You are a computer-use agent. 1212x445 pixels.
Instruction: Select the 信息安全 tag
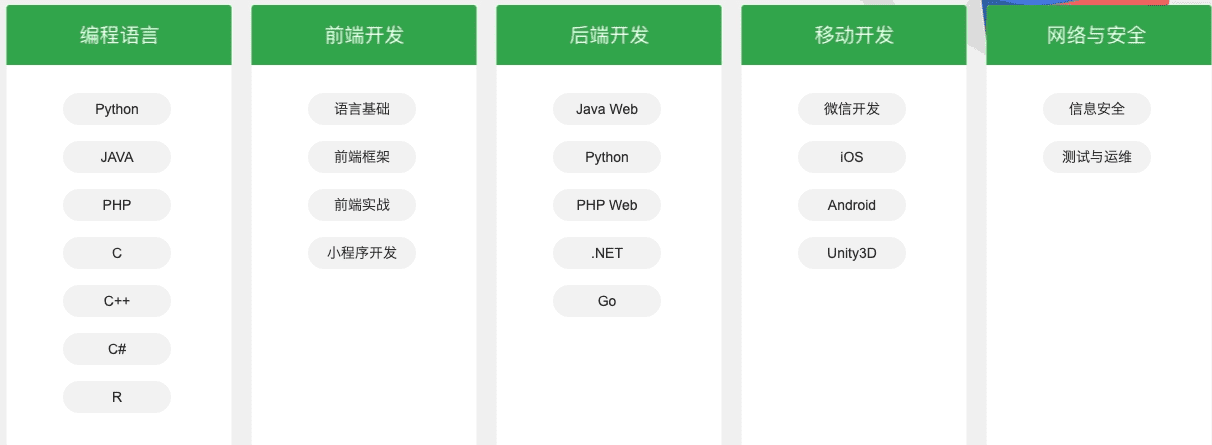(x=1097, y=109)
